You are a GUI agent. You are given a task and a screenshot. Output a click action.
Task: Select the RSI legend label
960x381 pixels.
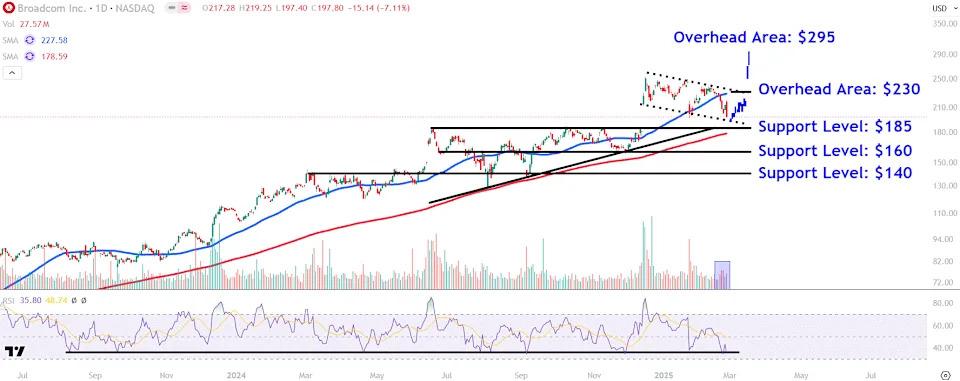(9, 301)
